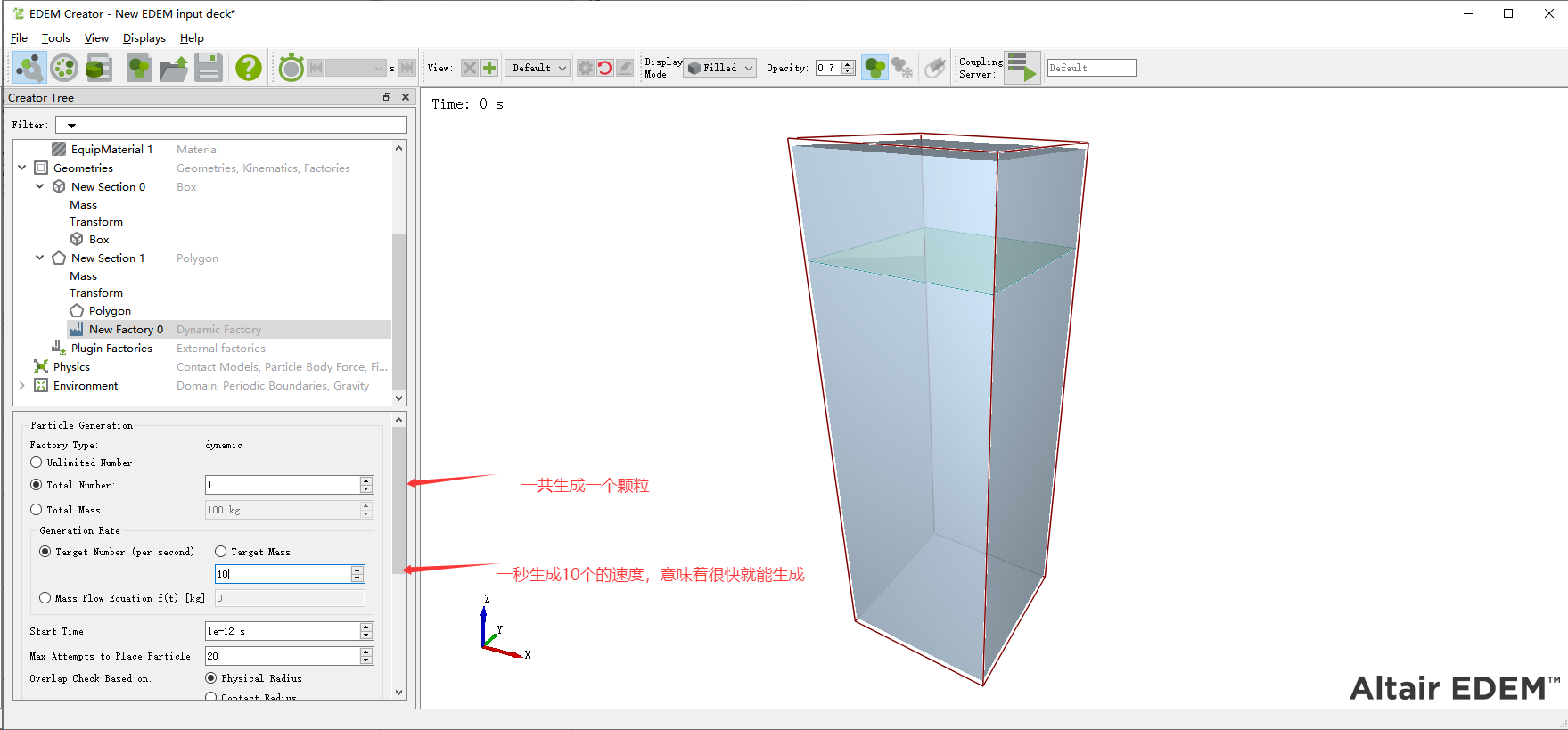Open the Analyst mode icon
This screenshot has width=1568, height=730.
pyautogui.click(x=98, y=68)
